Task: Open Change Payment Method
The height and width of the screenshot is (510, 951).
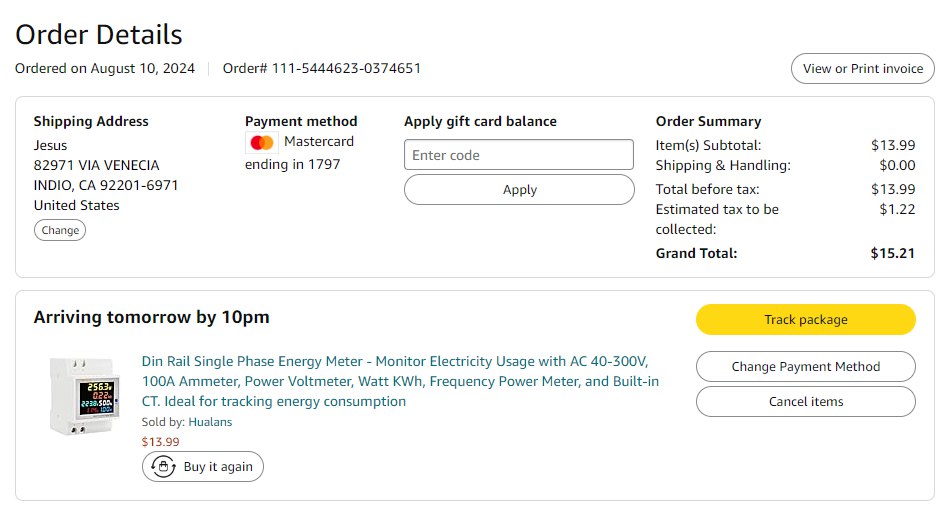Action: (805, 367)
